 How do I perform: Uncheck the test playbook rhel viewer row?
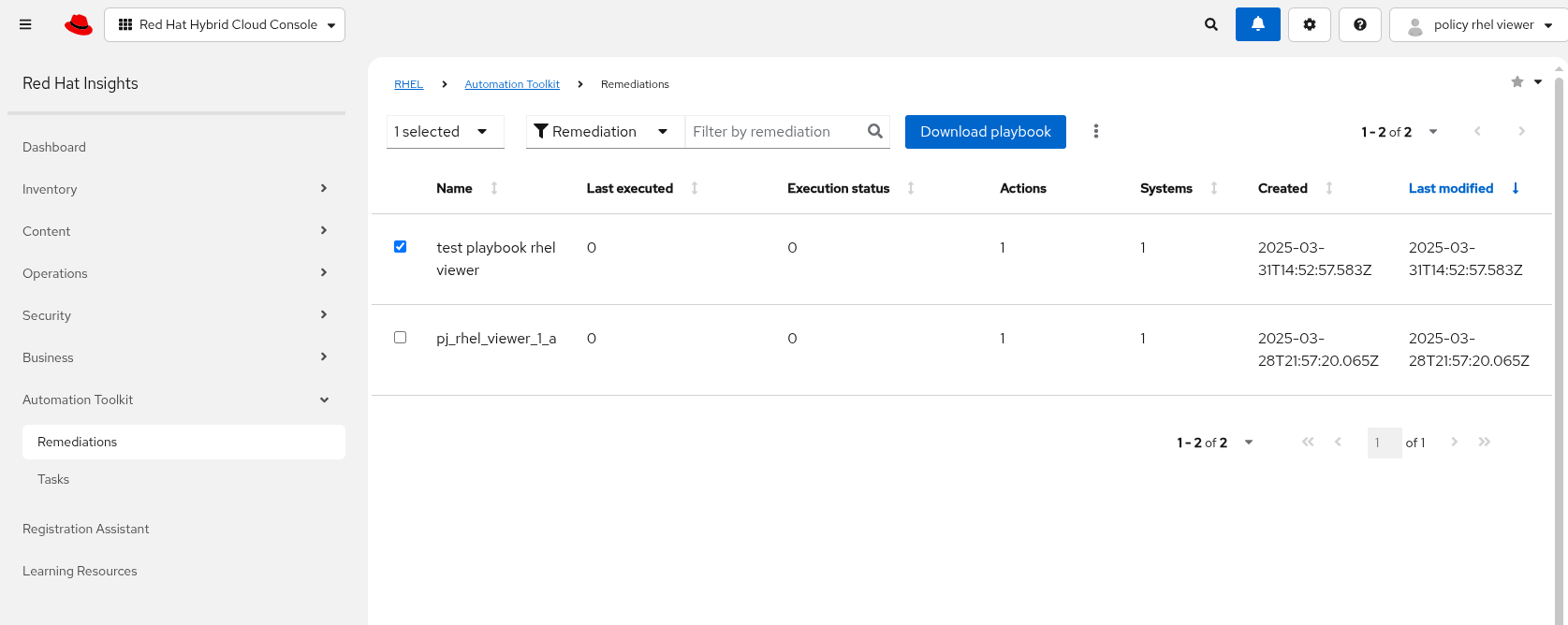tap(400, 247)
